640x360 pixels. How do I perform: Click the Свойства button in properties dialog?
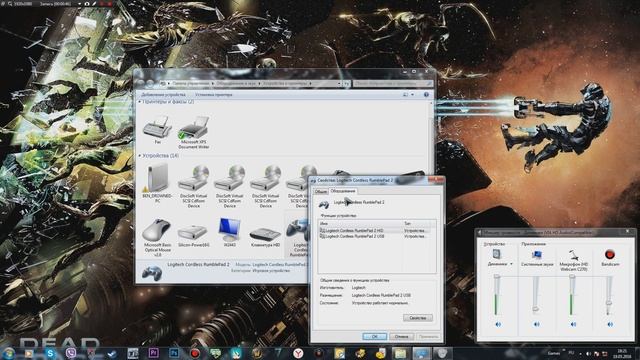[x=418, y=318]
